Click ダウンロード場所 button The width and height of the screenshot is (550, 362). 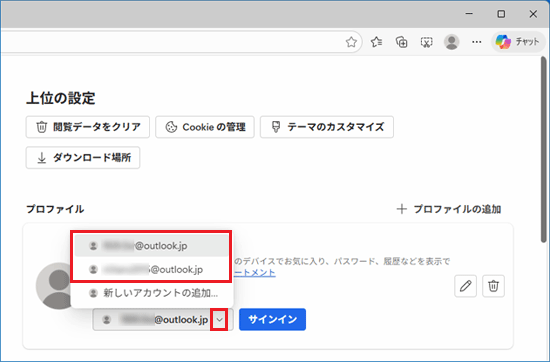(83, 157)
